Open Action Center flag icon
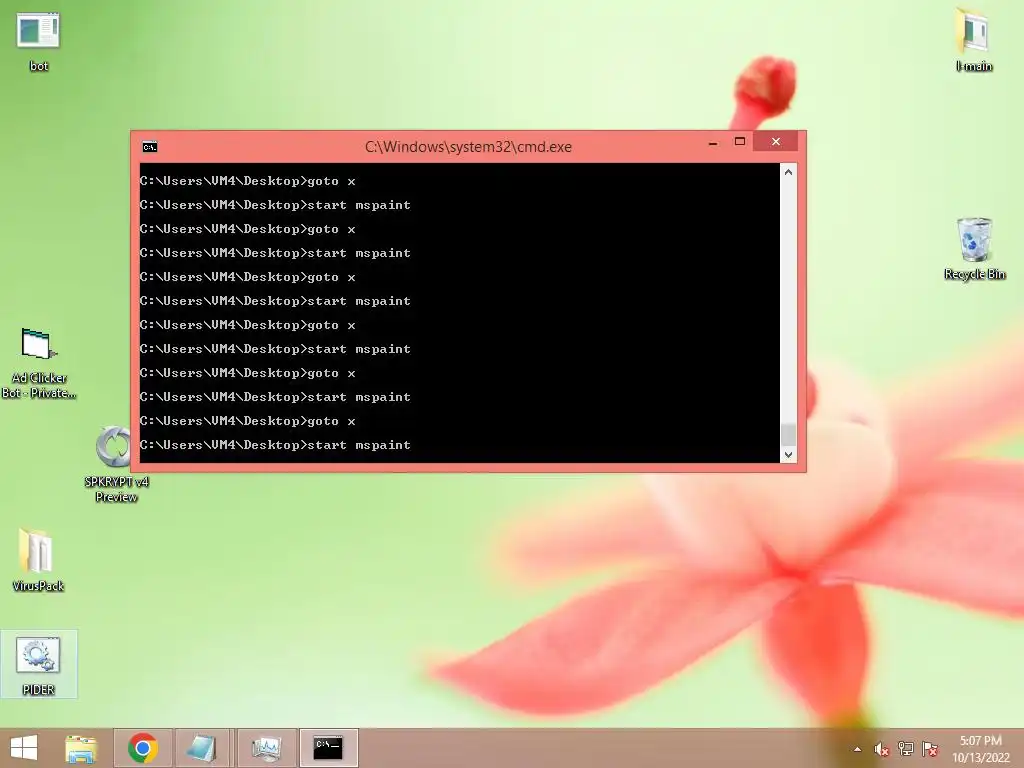 [930, 749]
